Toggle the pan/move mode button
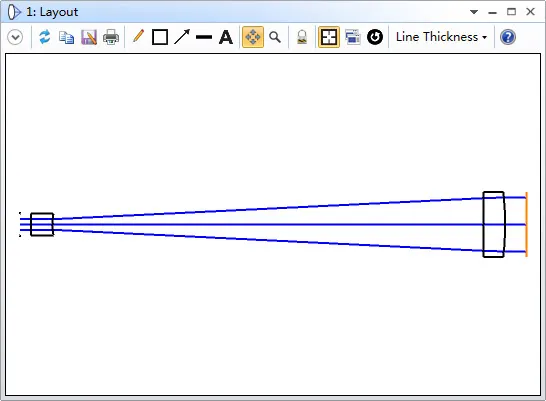Viewport: 546px width, 401px height. [253, 37]
